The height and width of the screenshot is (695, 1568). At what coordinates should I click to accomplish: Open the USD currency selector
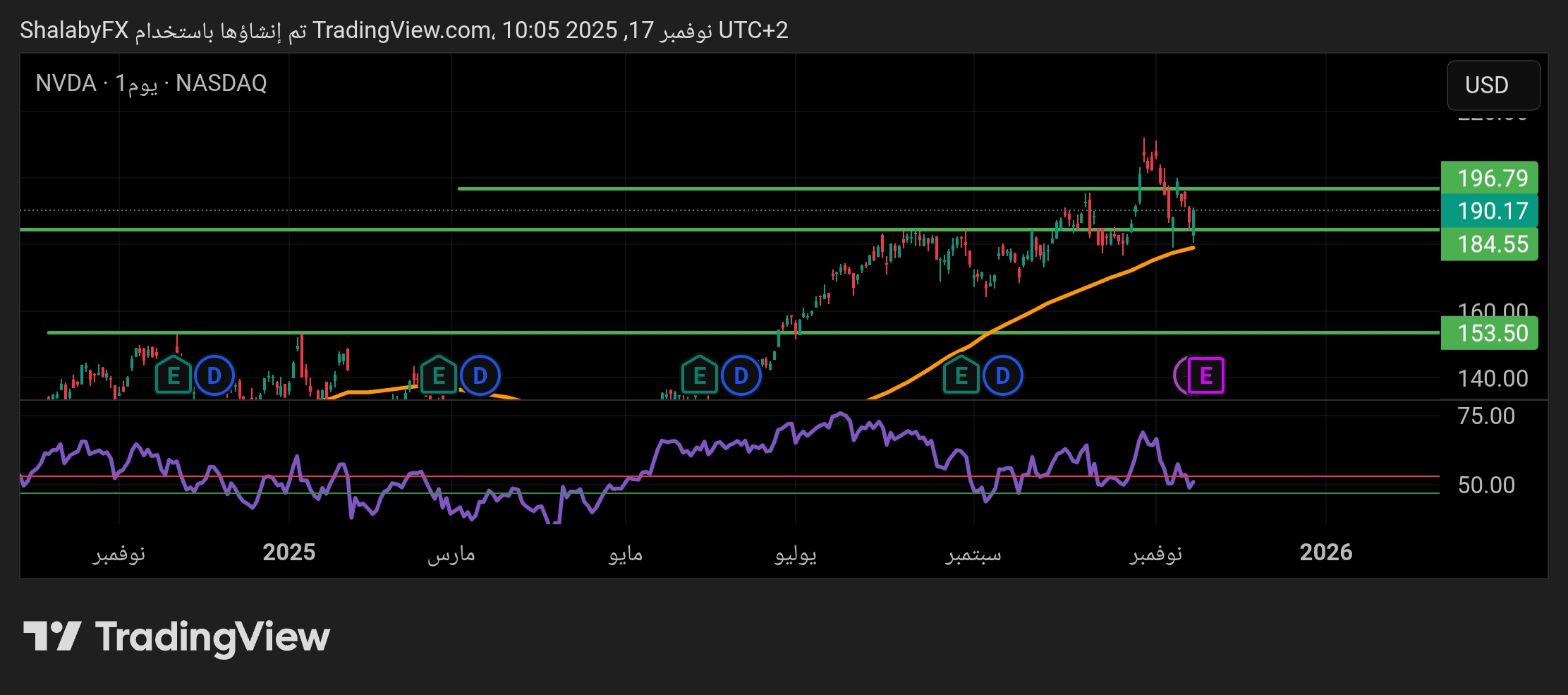click(x=1493, y=85)
